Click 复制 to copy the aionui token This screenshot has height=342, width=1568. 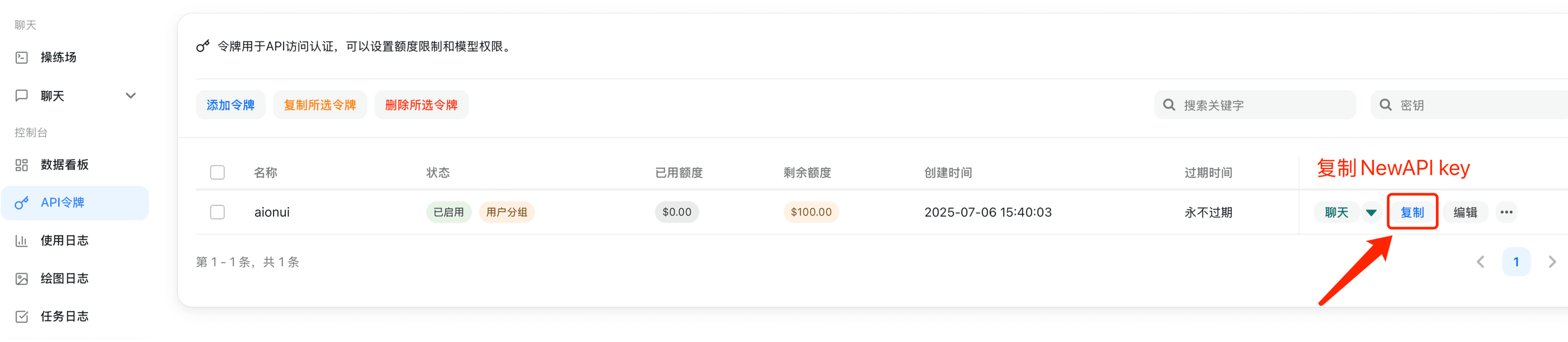click(x=1413, y=212)
